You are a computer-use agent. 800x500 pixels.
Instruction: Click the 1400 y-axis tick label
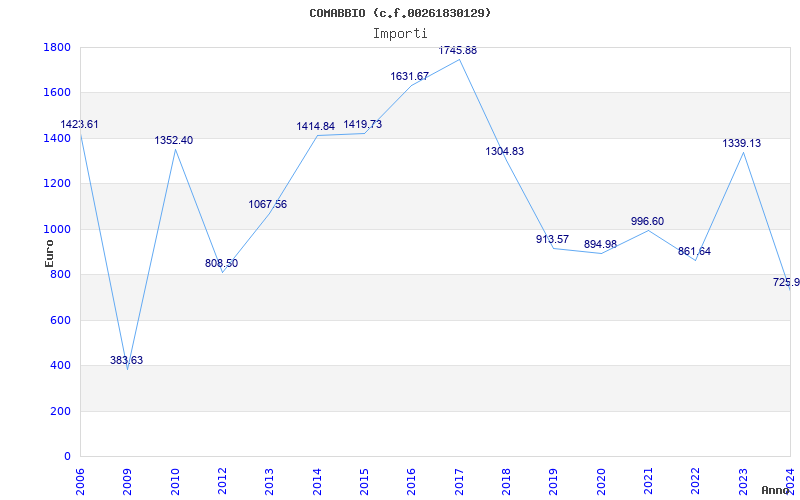tap(57, 138)
